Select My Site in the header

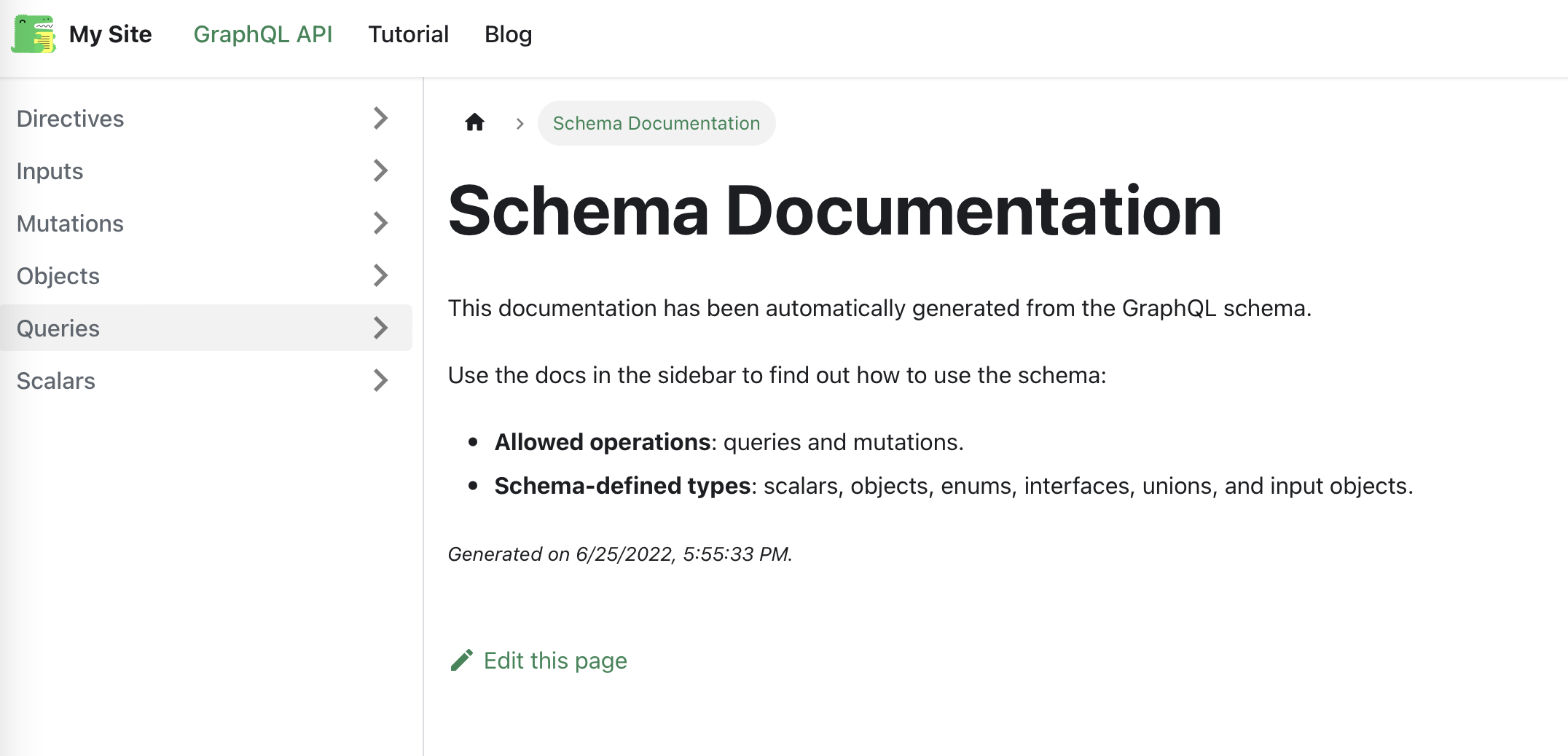(111, 34)
